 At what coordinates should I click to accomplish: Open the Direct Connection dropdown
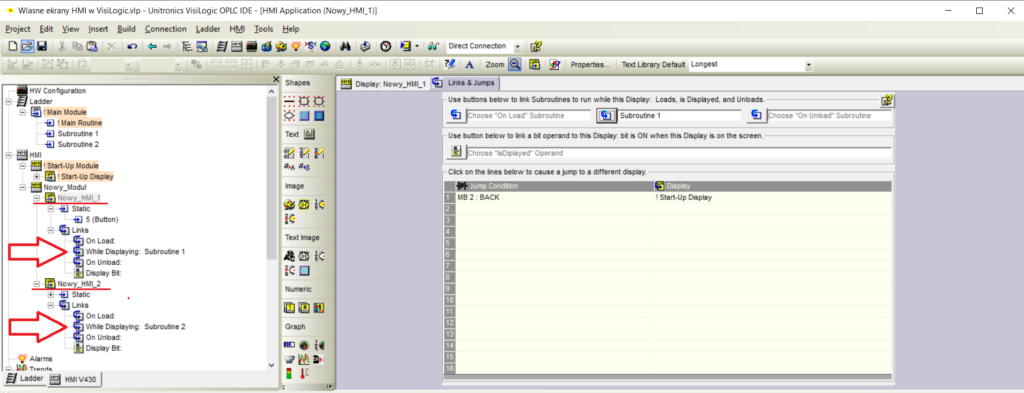(x=518, y=46)
